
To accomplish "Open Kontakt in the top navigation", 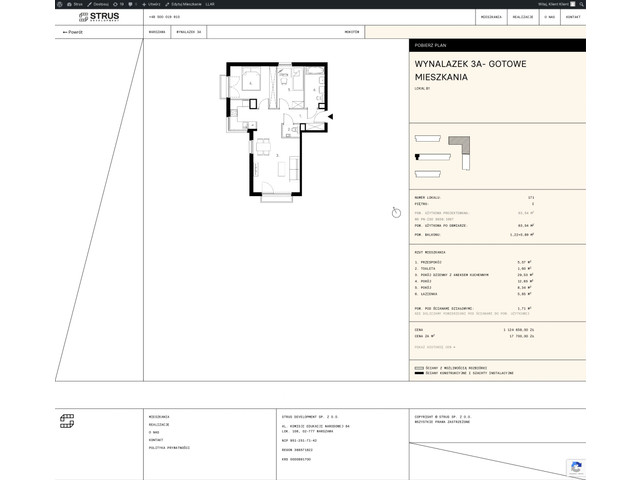I will pos(573,17).
